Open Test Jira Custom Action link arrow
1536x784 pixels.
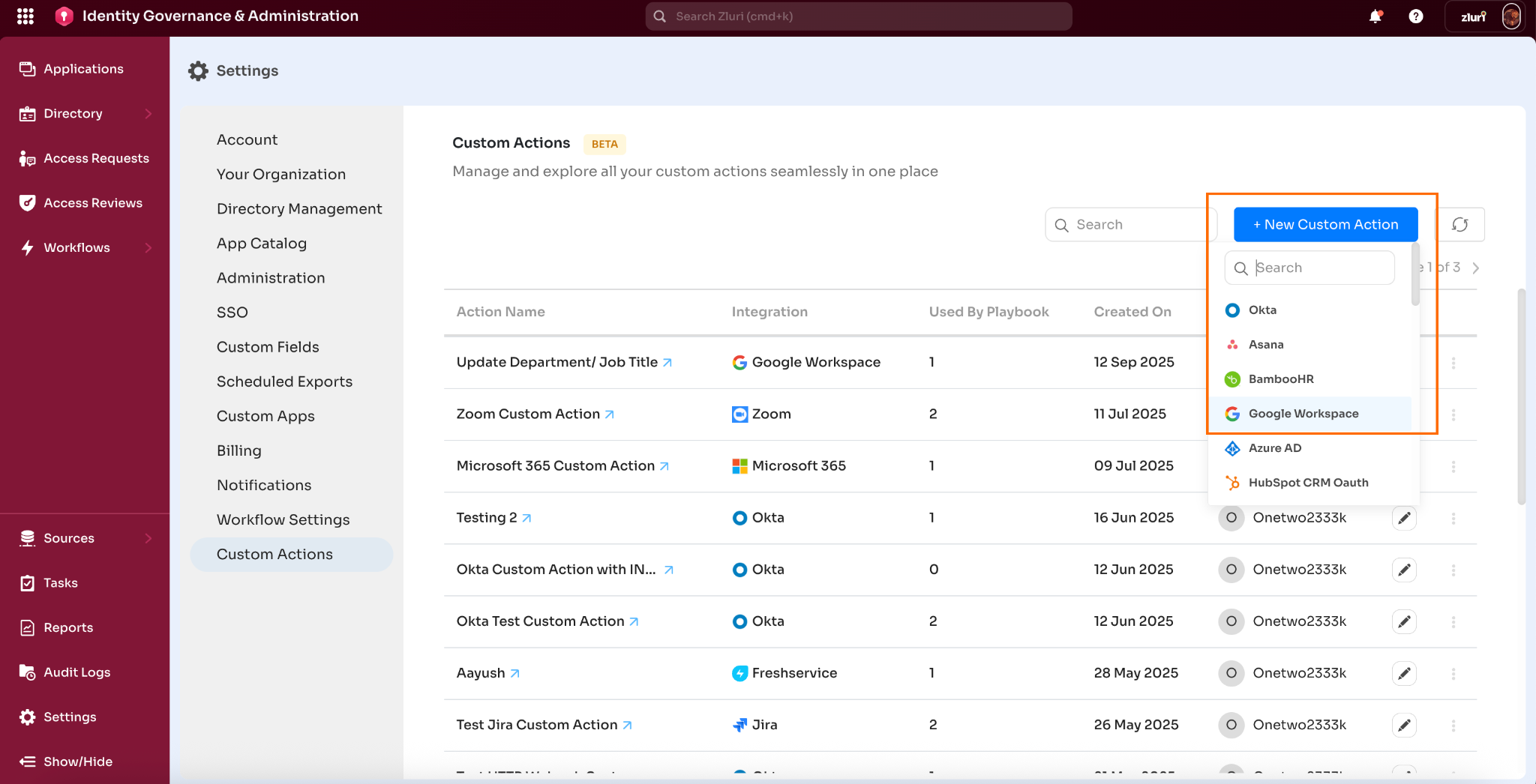click(627, 725)
